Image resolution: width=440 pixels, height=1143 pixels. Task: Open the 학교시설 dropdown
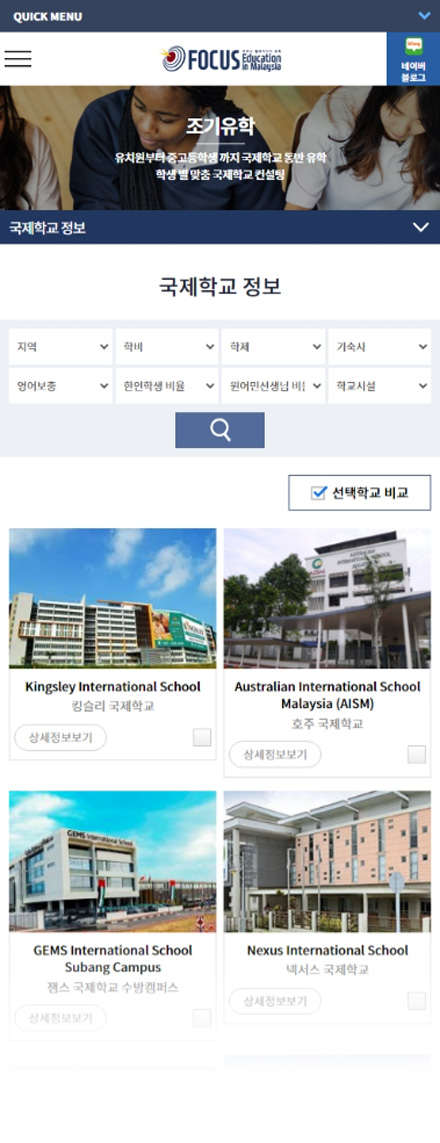pos(380,386)
